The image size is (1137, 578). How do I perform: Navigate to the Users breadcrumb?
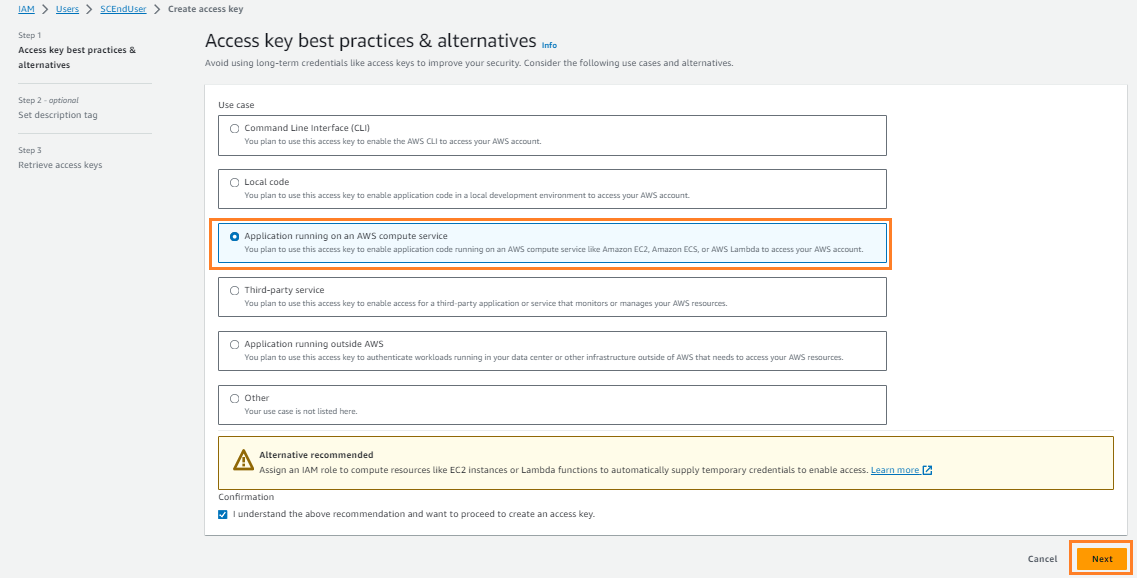(66, 9)
